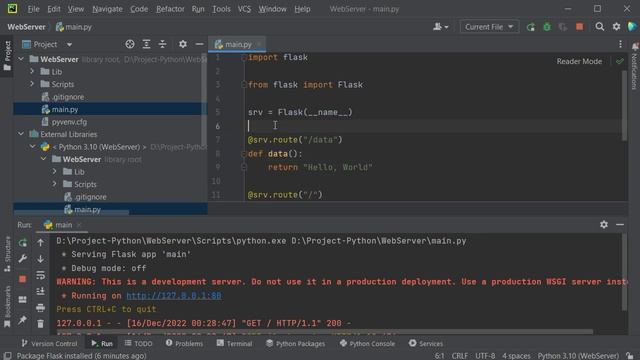Expand Lib folder under External Libraries
640x360 pixels.
pyautogui.click(x=55, y=172)
